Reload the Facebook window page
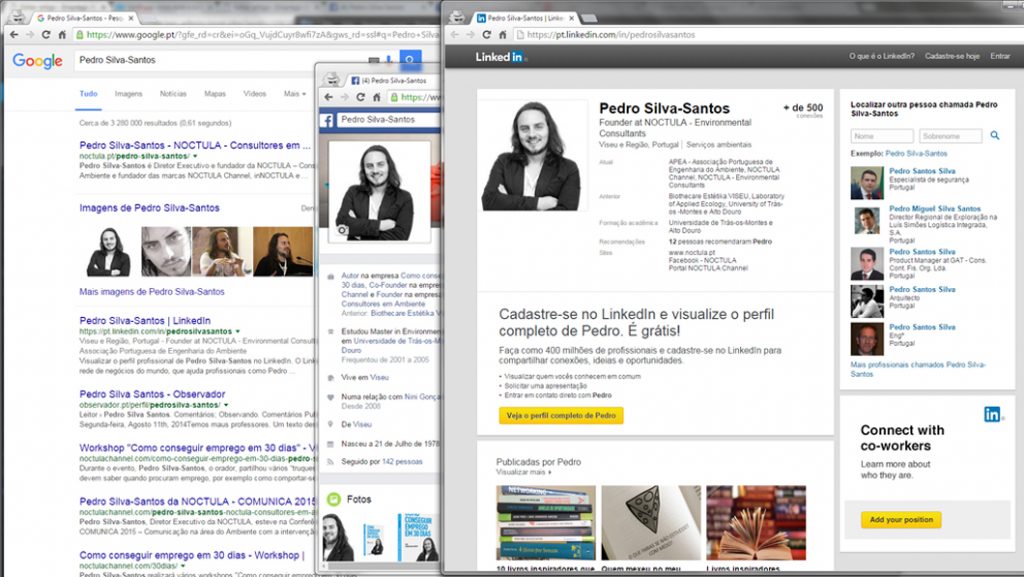1024x577 pixels. (x=360, y=97)
